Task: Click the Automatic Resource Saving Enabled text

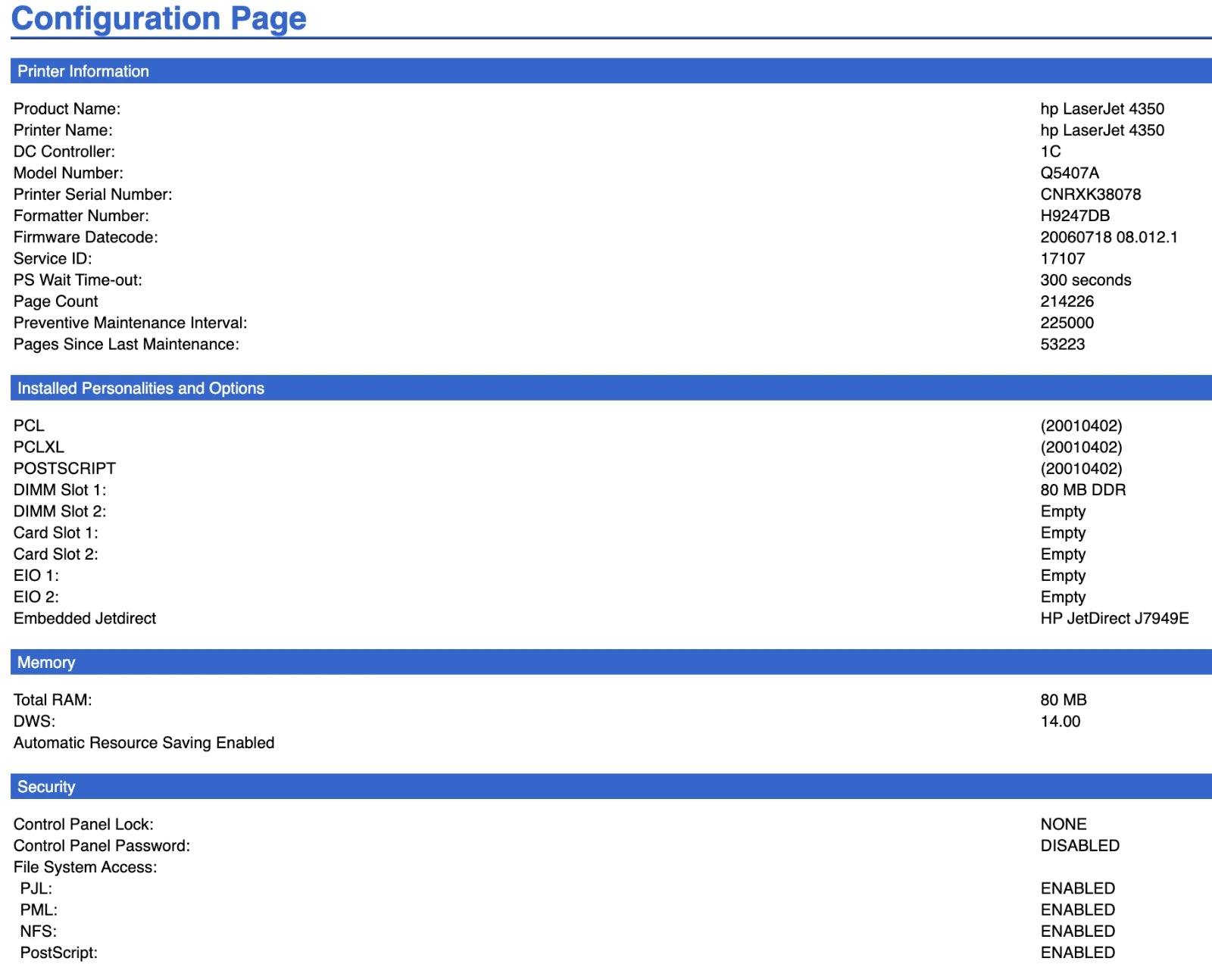Action: pyautogui.click(x=144, y=742)
